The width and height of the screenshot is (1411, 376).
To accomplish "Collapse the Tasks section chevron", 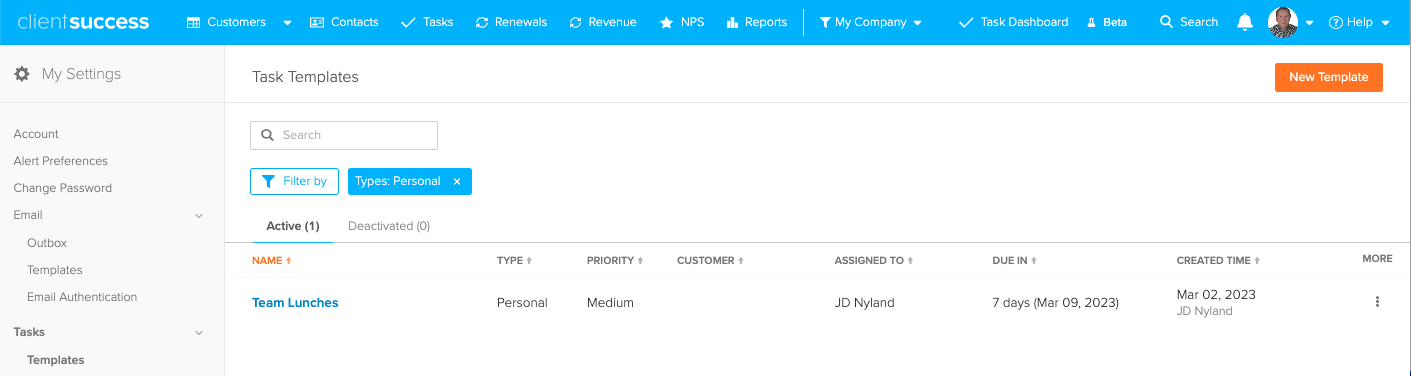I will [199, 333].
